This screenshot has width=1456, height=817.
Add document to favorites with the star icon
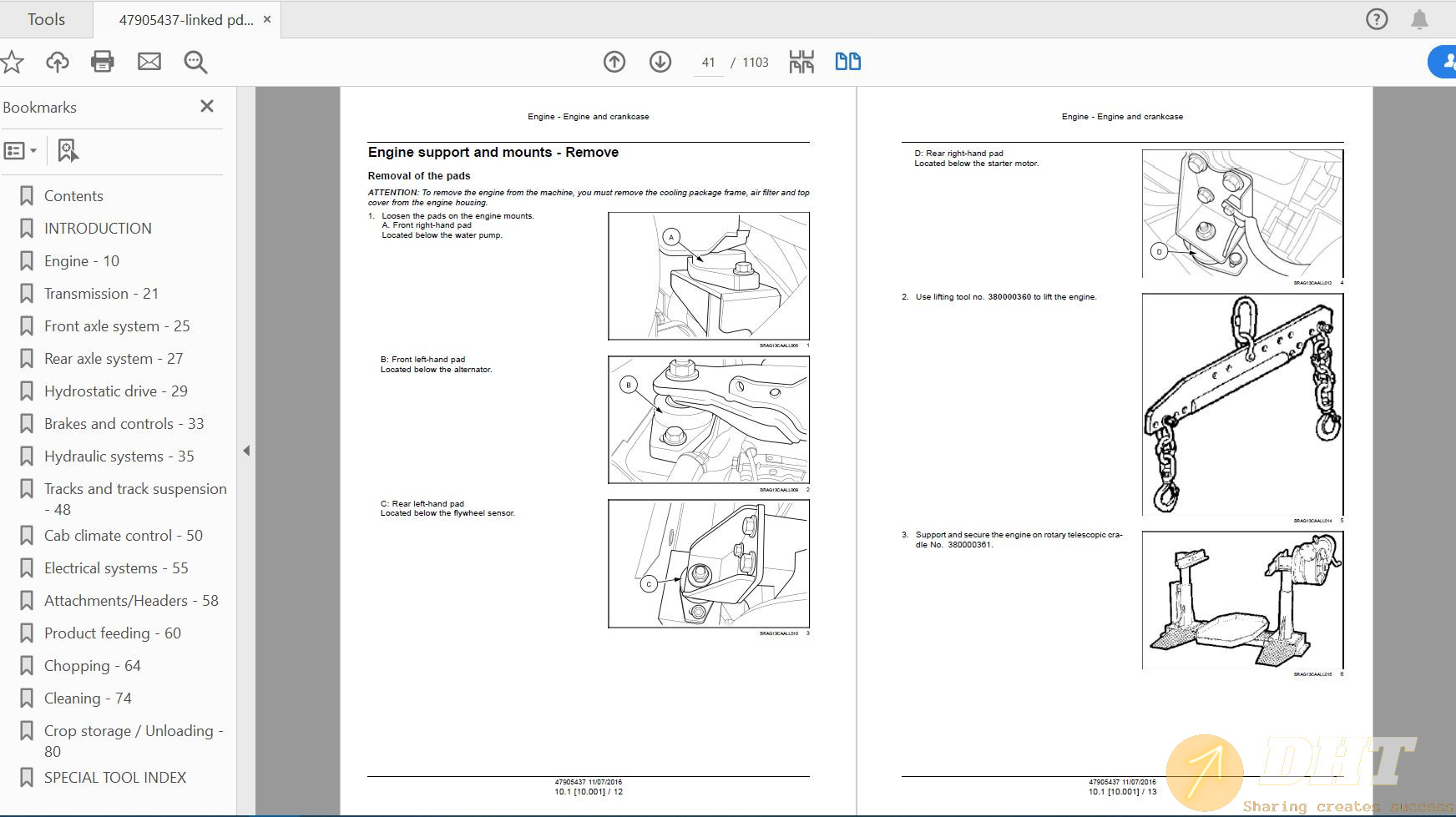point(12,61)
